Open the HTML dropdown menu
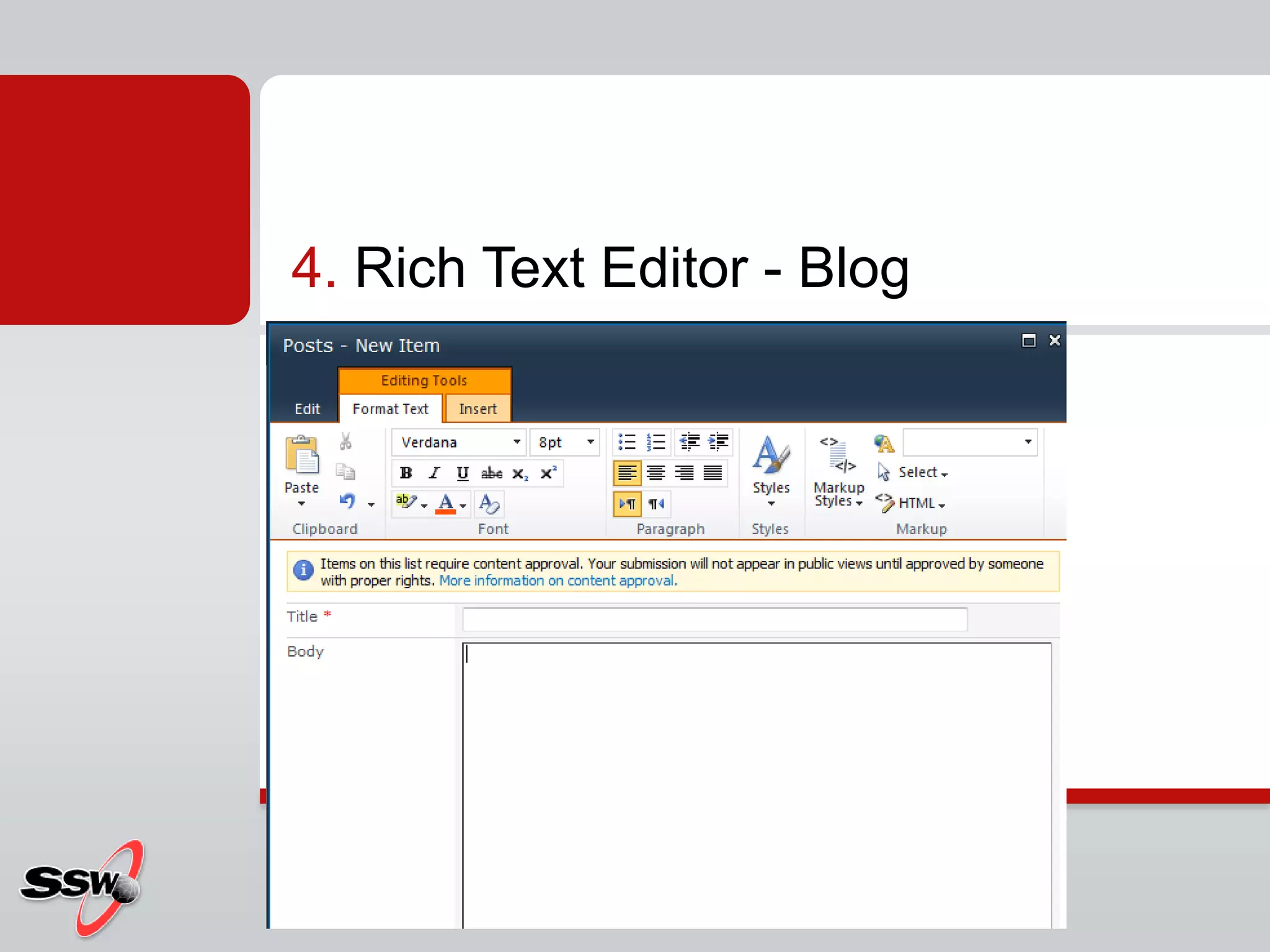Image resolution: width=1270 pixels, height=952 pixels. [910, 503]
